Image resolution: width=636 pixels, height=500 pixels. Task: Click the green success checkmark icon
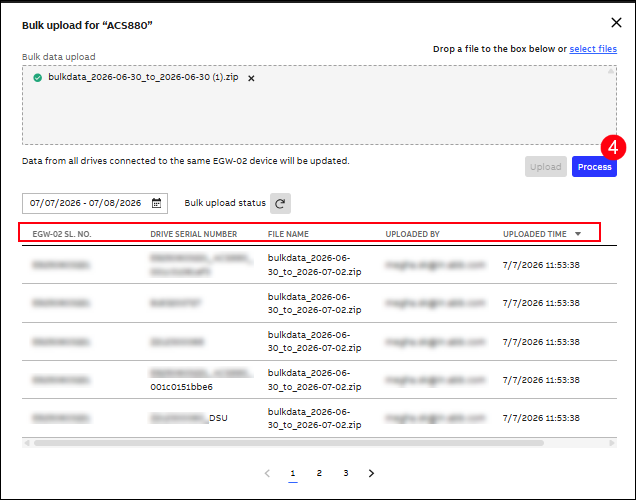point(38,78)
